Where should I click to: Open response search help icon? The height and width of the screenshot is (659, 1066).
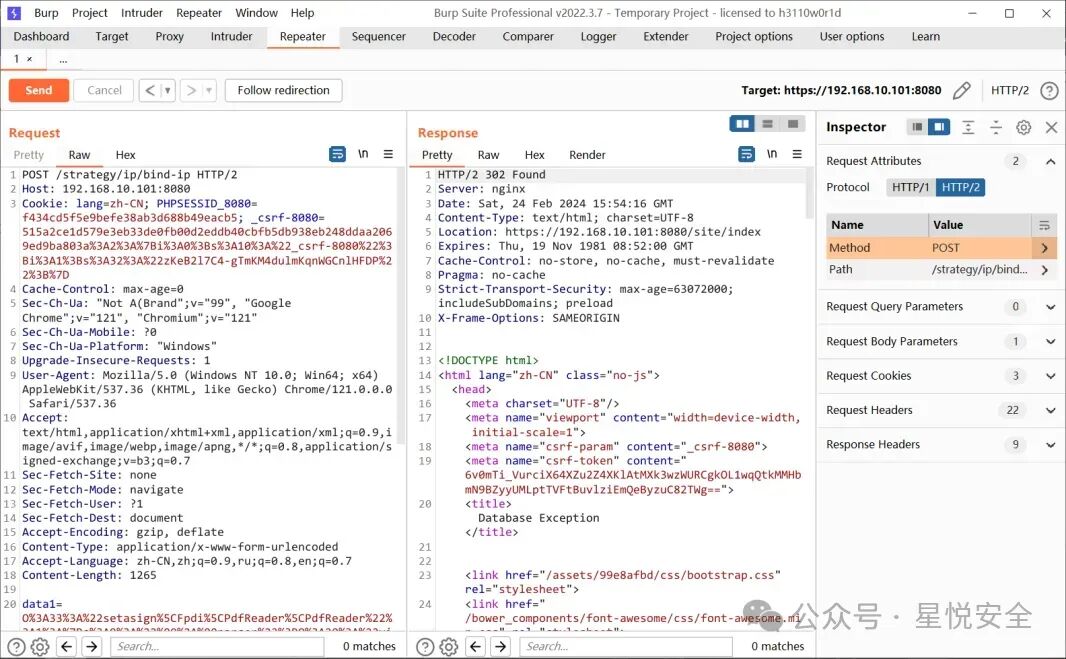click(x=425, y=647)
